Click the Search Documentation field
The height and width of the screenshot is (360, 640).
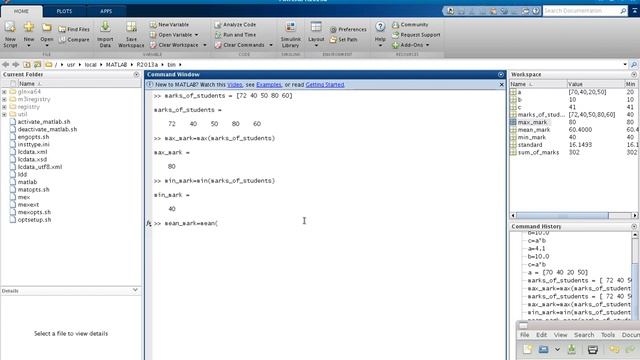[x=580, y=11]
